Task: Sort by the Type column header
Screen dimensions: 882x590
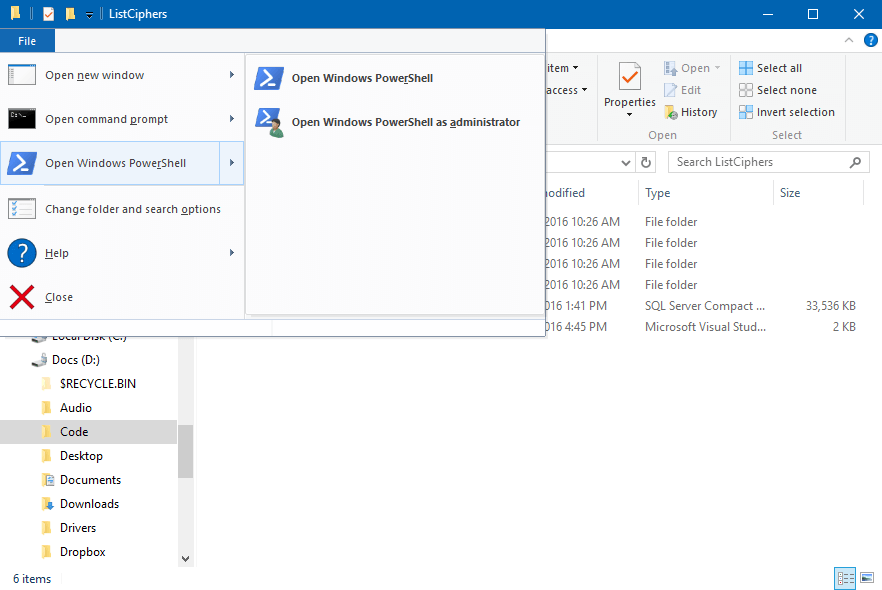Action: (705, 193)
